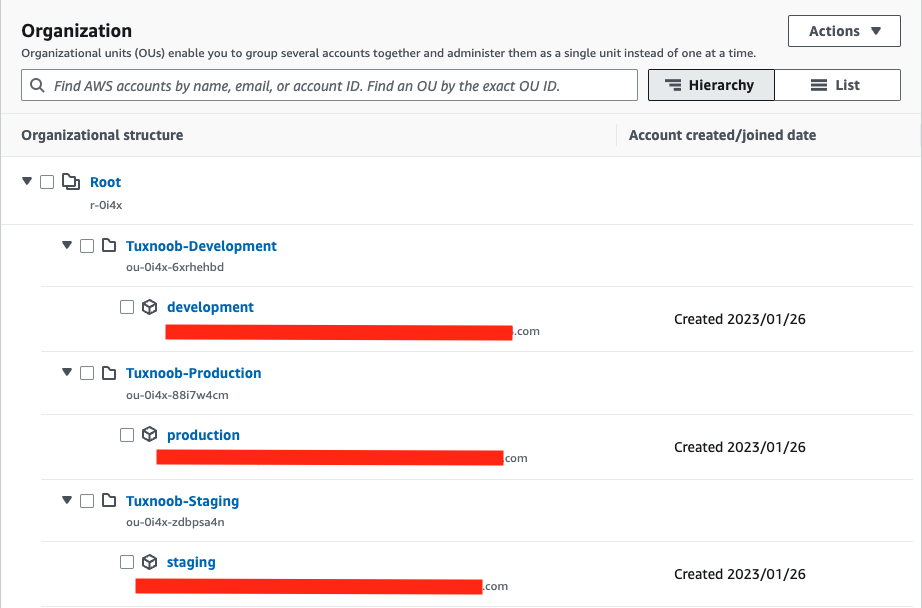This screenshot has height=608, width=922.
Task: Focus the account search input field
Action: coord(340,86)
